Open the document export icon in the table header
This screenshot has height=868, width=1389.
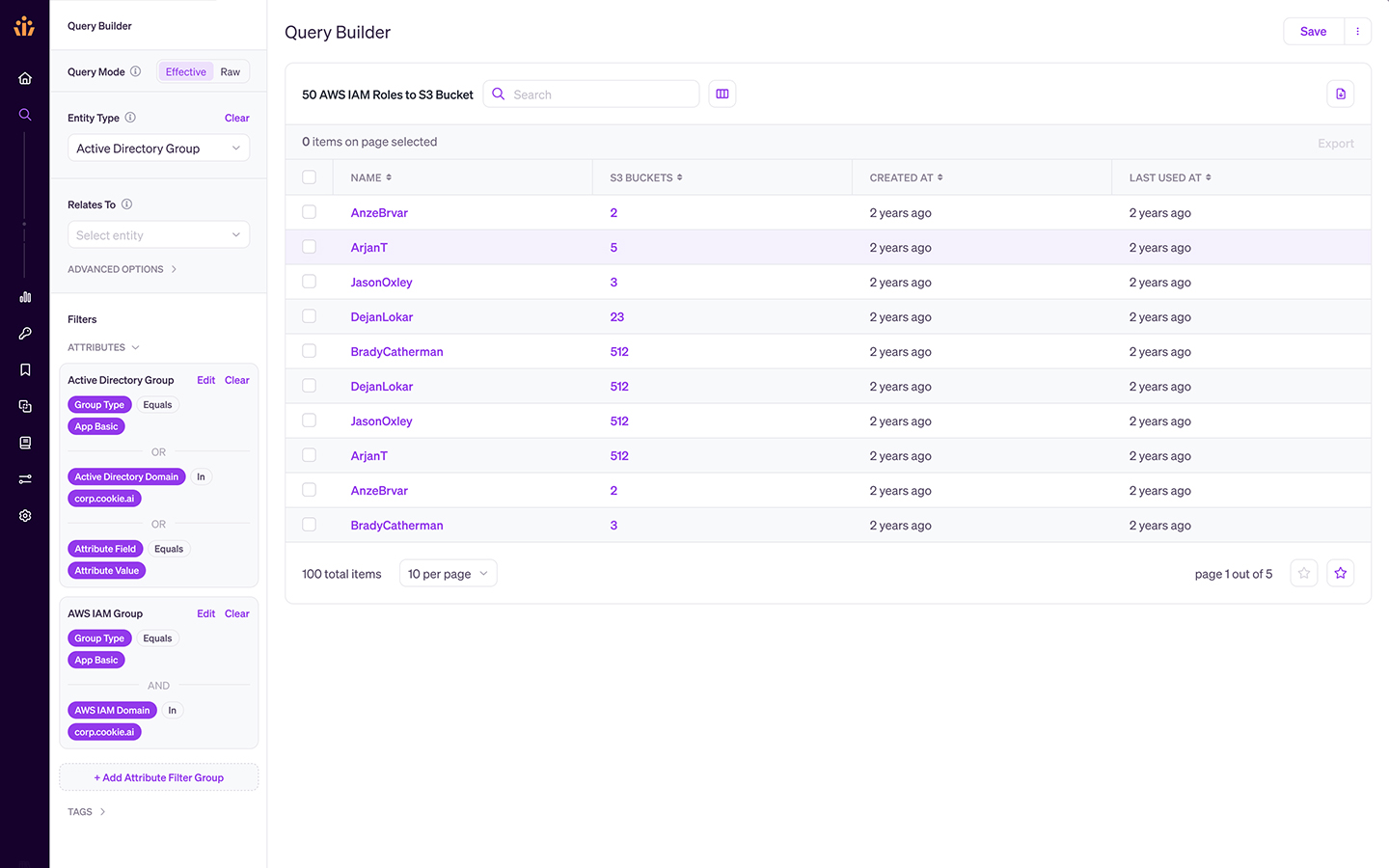click(x=1341, y=94)
